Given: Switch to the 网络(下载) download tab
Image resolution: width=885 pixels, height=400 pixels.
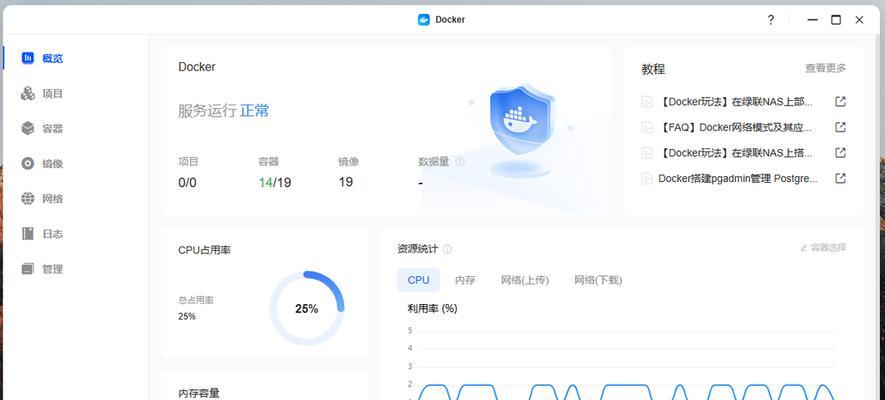Looking at the screenshot, I should [x=598, y=280].
